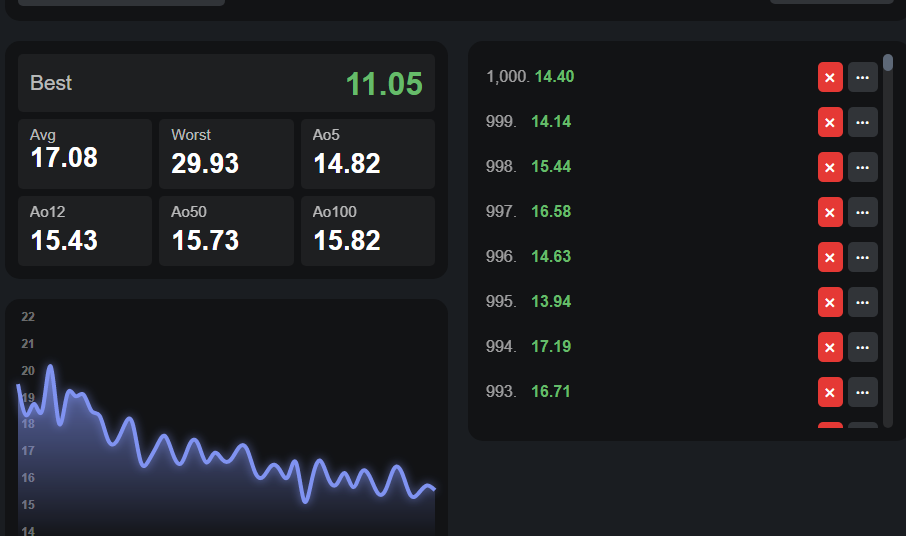
Task: Click the time 13.94 in solve 995
Action: [x=551, y=302]
